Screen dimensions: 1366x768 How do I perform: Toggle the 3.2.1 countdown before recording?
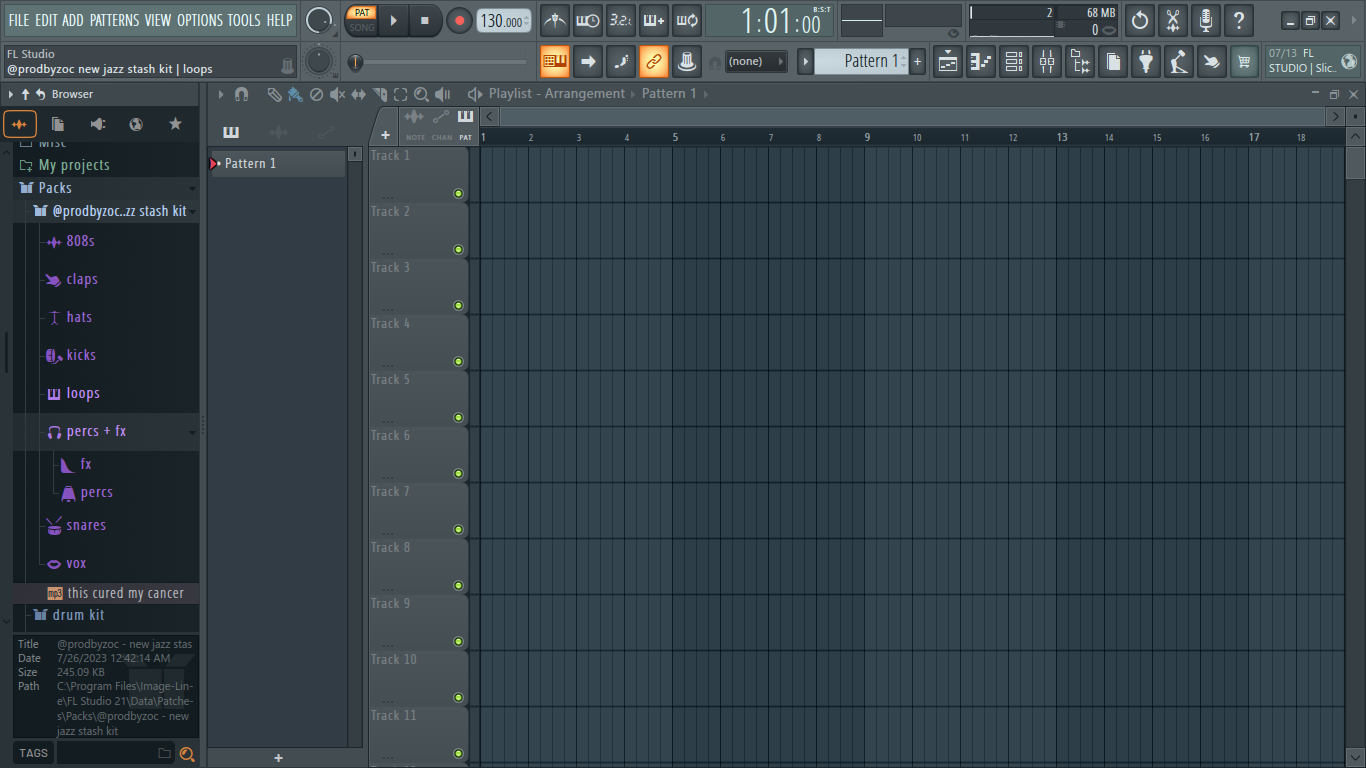click(621, 20)
